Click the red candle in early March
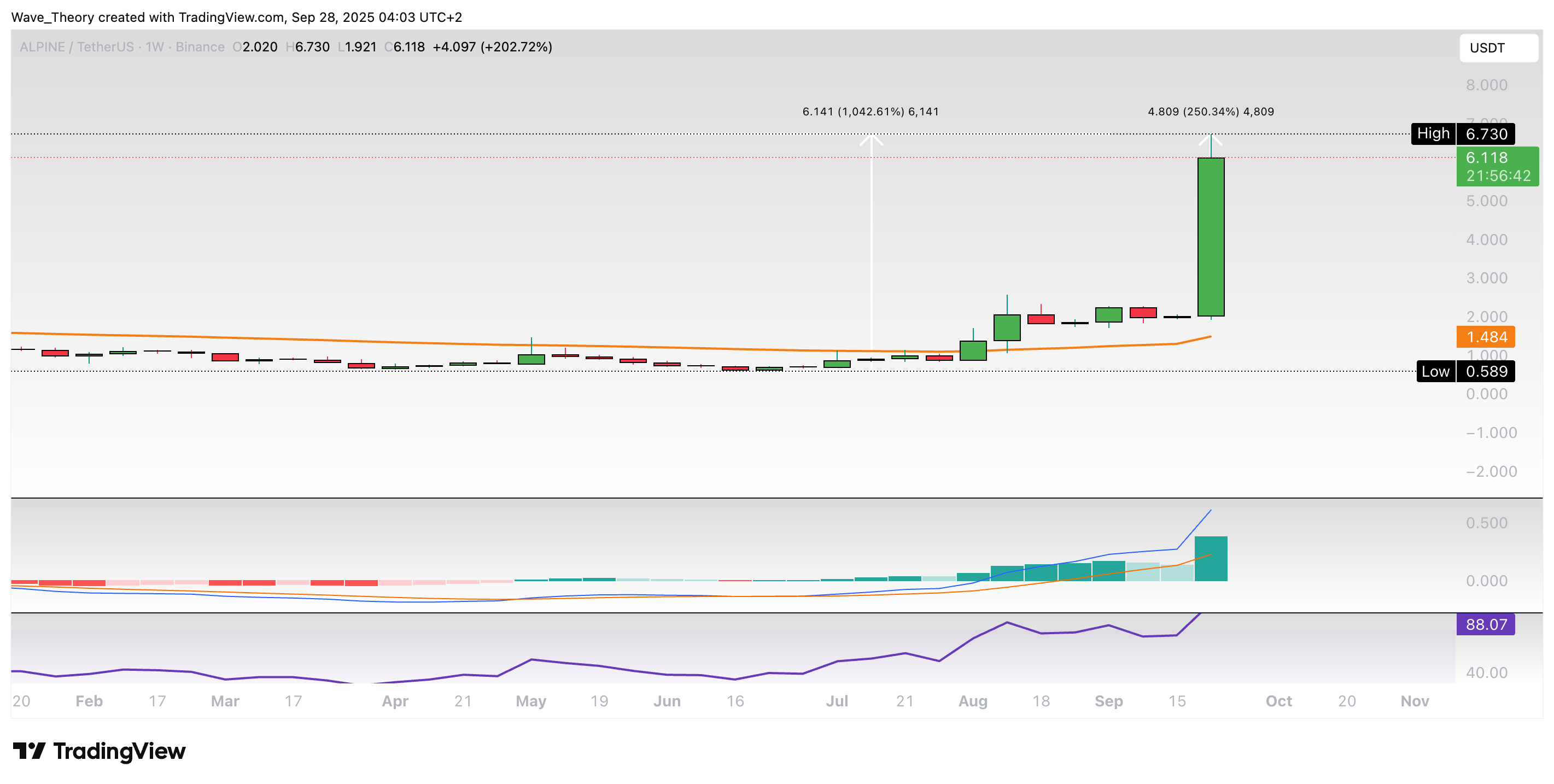Image resolution: width=1554 pixels, height=784 pixels. (x=225, y=357)
